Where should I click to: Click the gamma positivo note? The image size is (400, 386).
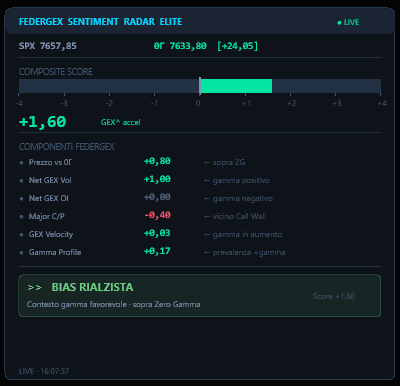237,181
